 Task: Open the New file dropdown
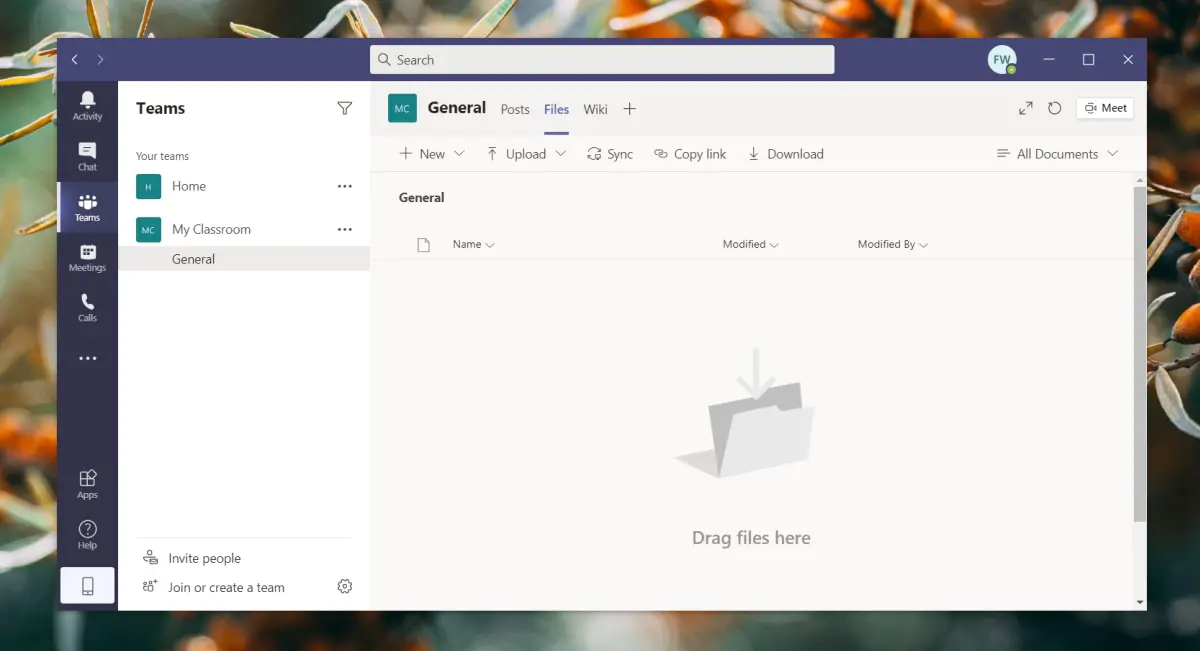click(x=432, y=154)
